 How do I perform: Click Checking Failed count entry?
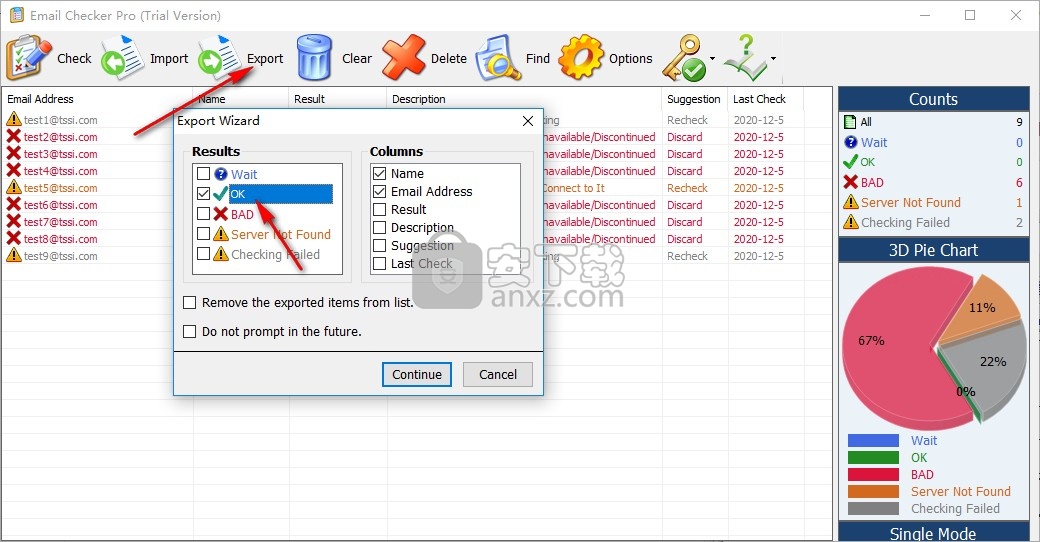[x=933, y=222]
